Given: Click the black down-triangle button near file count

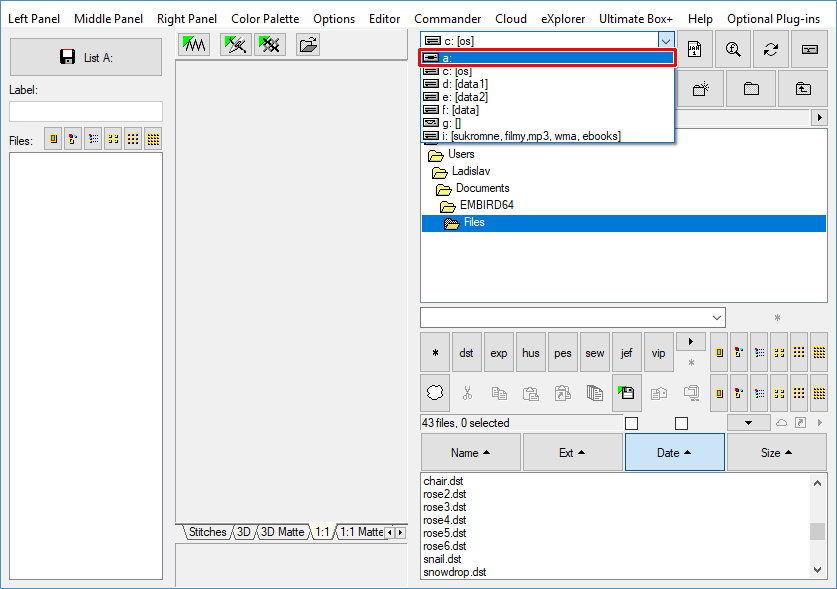Looking at the screenshot, I should point(748,423).
